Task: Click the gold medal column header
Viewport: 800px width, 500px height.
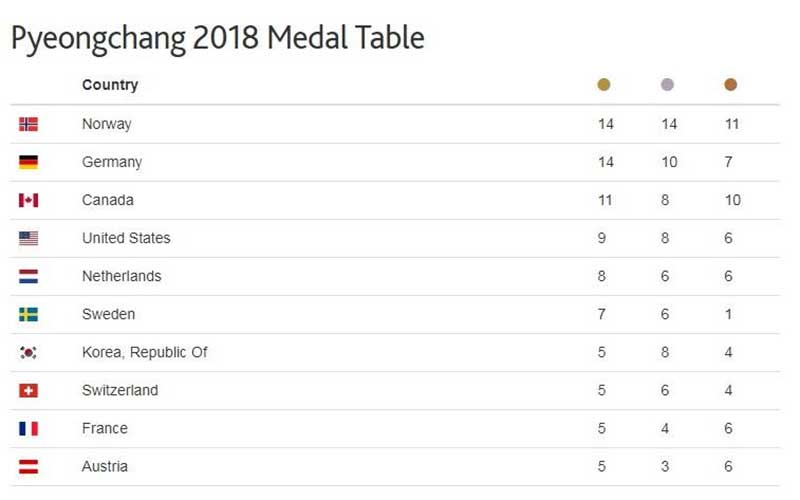Action: click(x=604, y=85)
